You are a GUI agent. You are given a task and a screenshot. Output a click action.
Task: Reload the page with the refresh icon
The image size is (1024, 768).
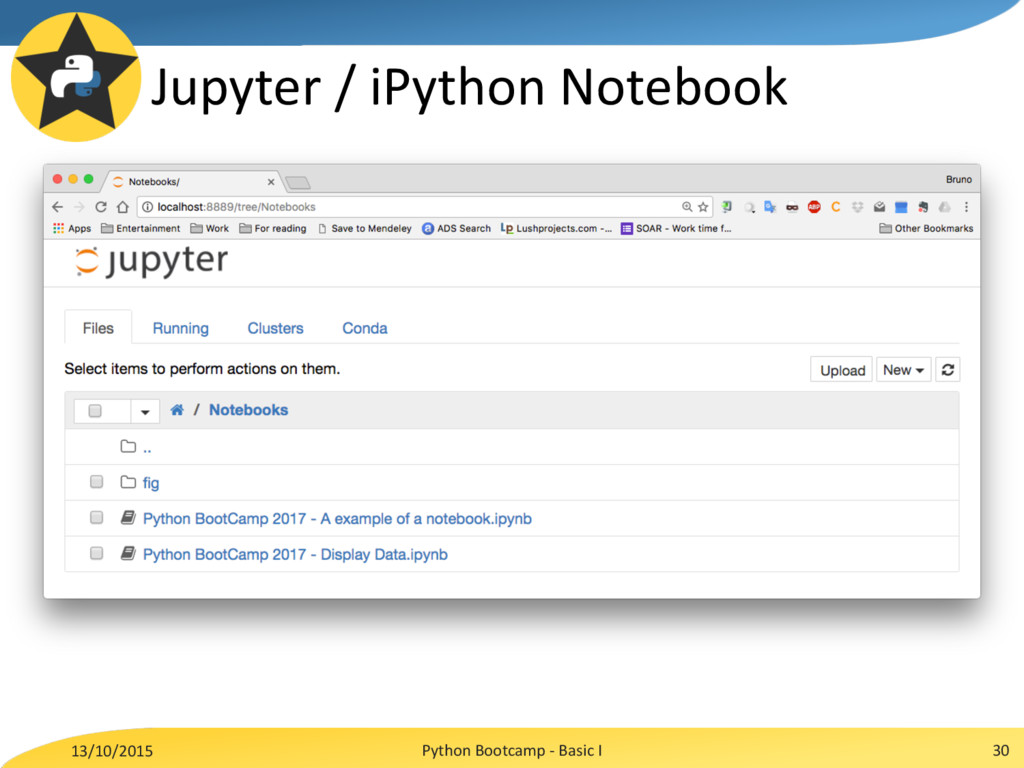101,207
